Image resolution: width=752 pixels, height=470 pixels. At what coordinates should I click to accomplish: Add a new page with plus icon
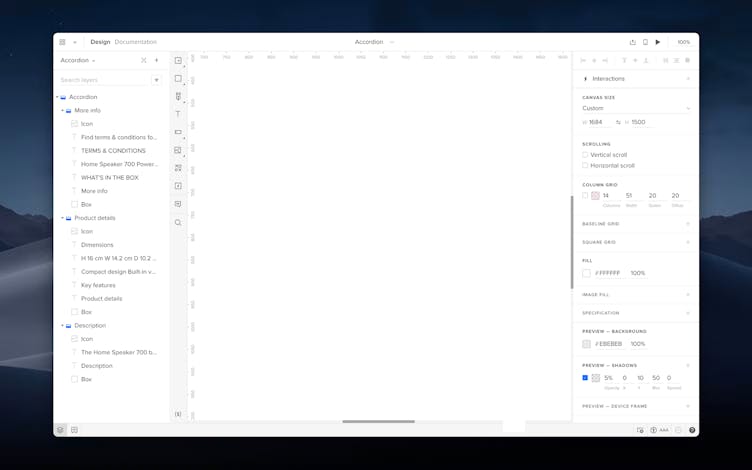point(156,60)
